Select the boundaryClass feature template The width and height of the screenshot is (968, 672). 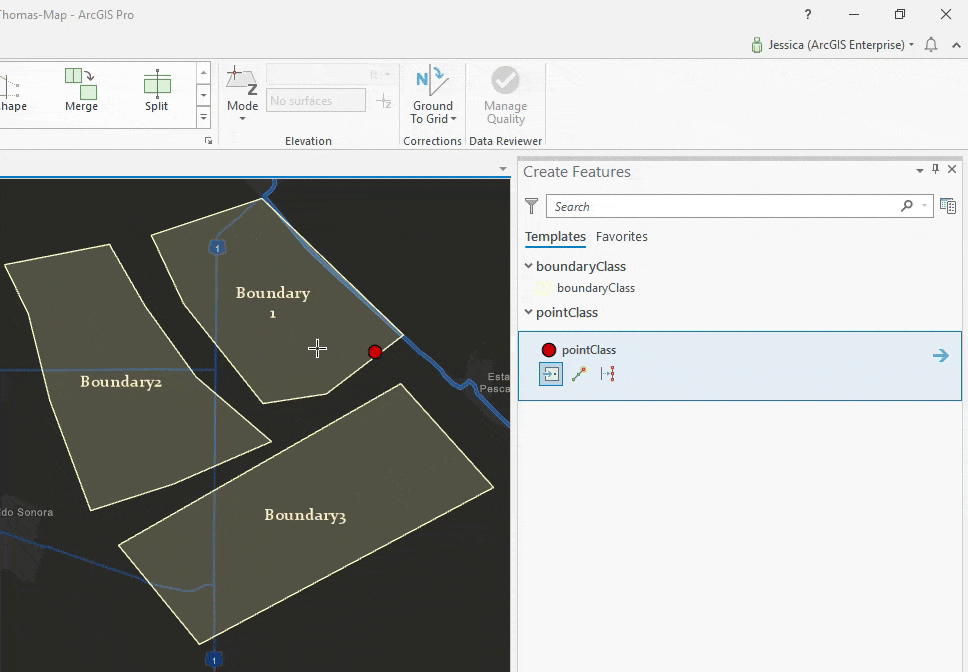click(595, 288)
